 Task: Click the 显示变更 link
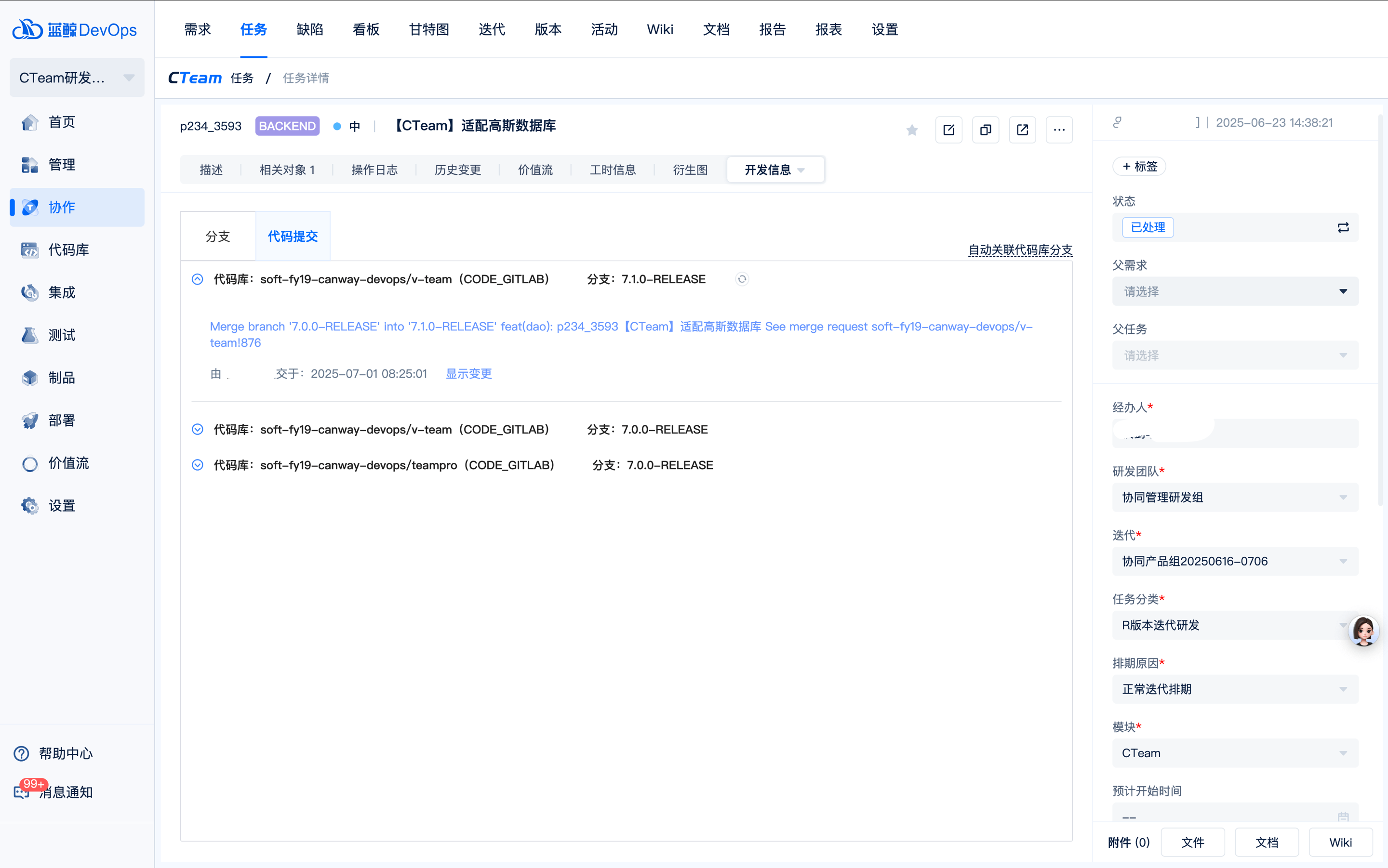468,374
